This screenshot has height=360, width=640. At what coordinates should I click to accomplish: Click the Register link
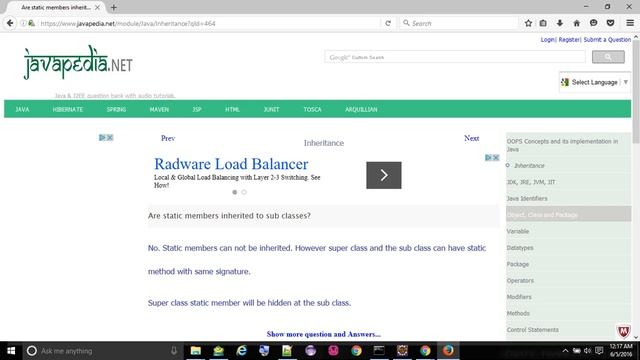point(569,40)
